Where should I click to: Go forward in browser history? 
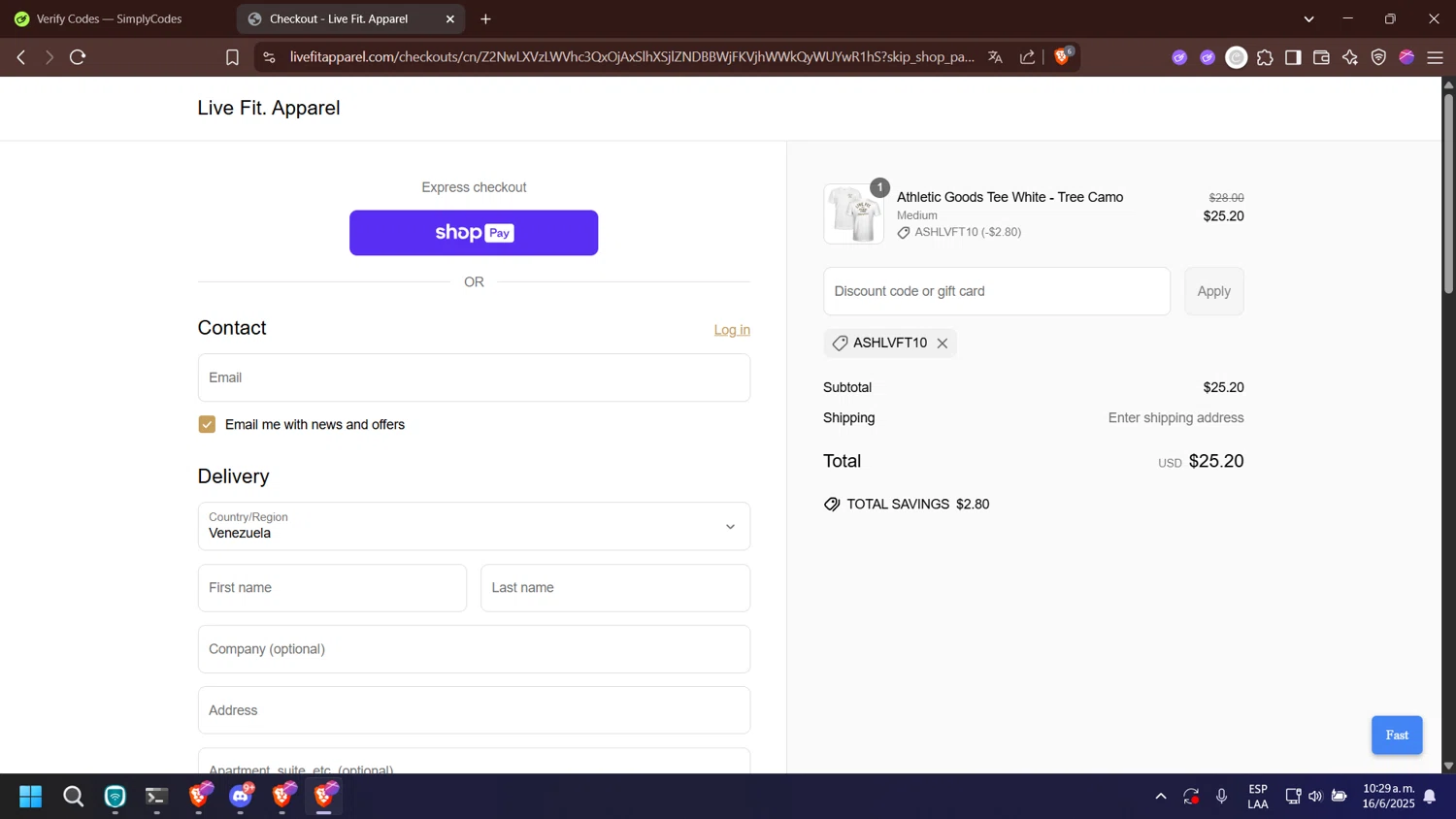coord(49,57)
